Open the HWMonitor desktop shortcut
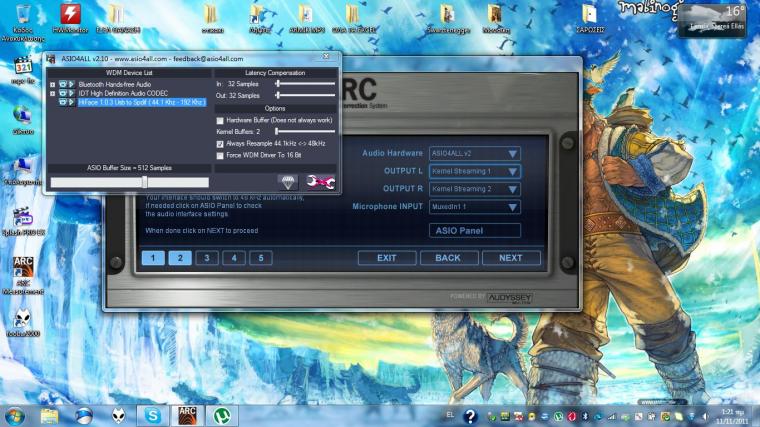 [70, 16]
